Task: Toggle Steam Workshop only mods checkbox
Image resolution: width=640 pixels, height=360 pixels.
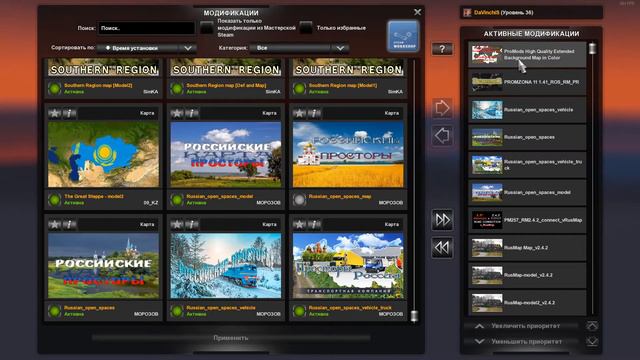Action: point(207,28)
